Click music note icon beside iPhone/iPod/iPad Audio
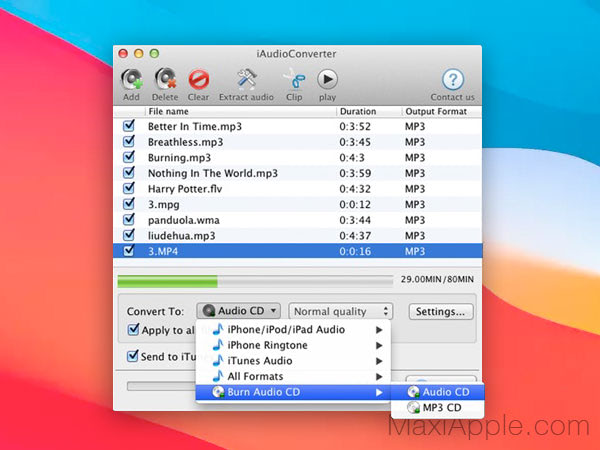Screen dimensions: 600x450 pyautogui.click(x=218, y=329)
